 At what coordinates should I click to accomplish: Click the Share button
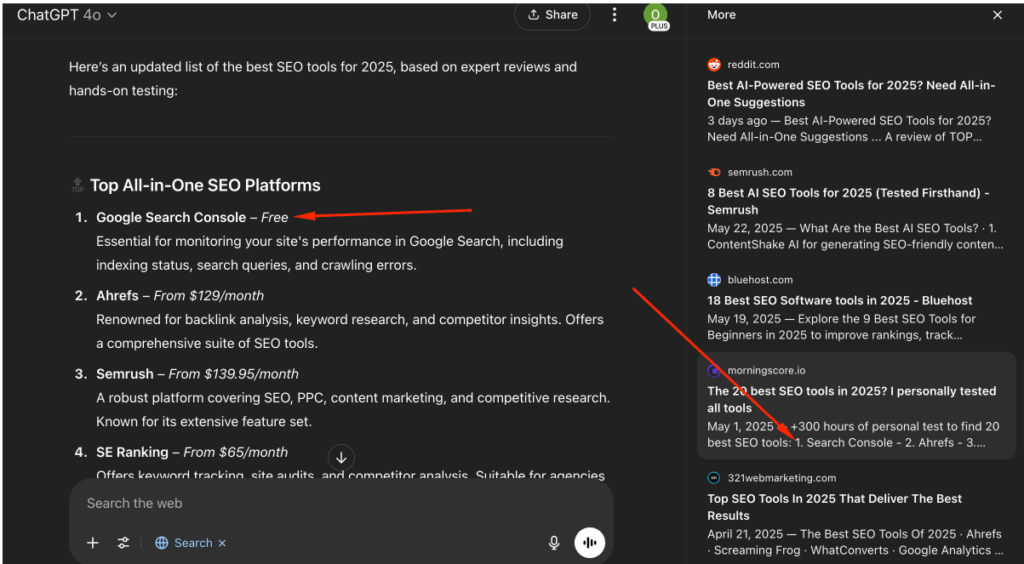pos(552,14)
